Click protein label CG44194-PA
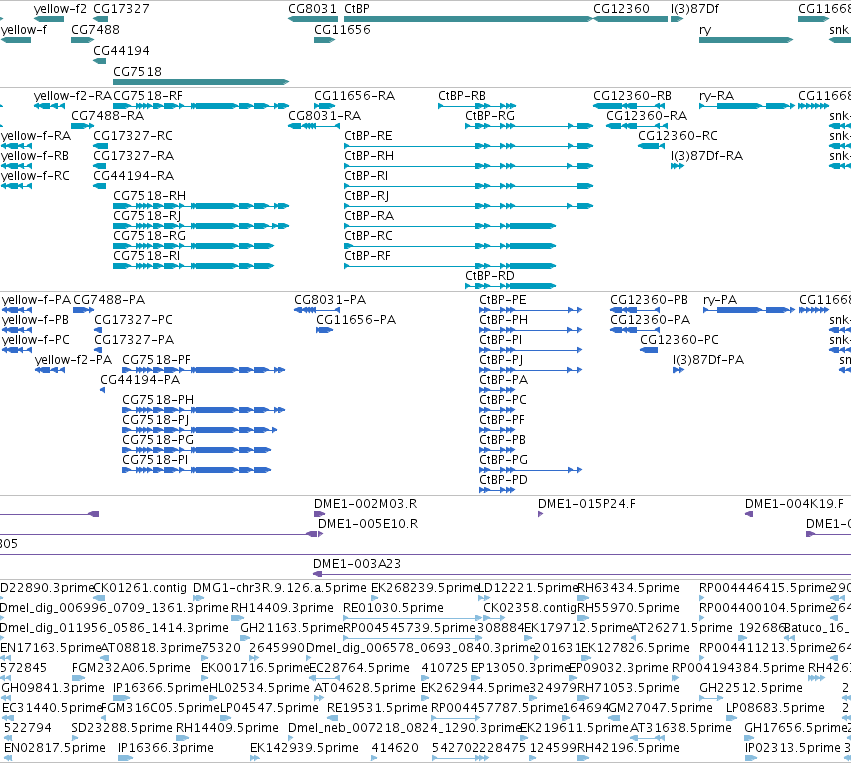 [x=140, y=379]
